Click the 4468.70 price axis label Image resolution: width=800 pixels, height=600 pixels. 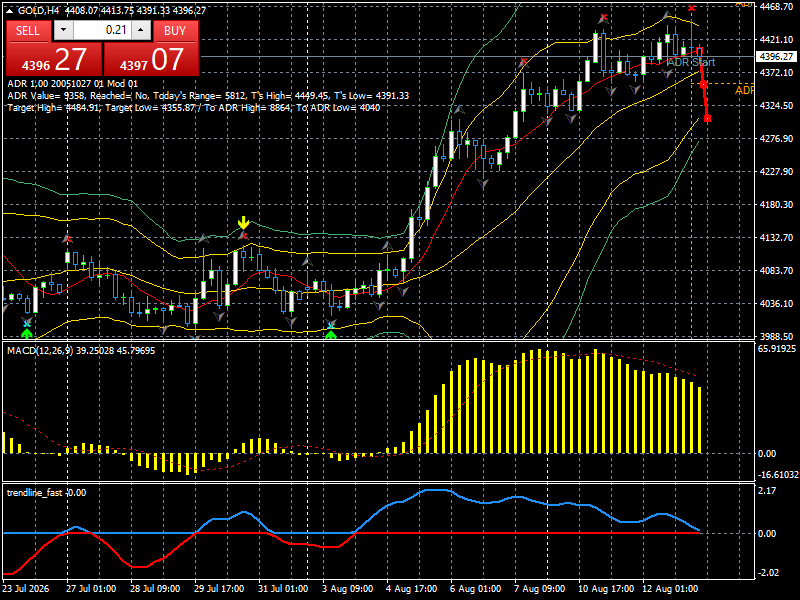pos(776,7)
